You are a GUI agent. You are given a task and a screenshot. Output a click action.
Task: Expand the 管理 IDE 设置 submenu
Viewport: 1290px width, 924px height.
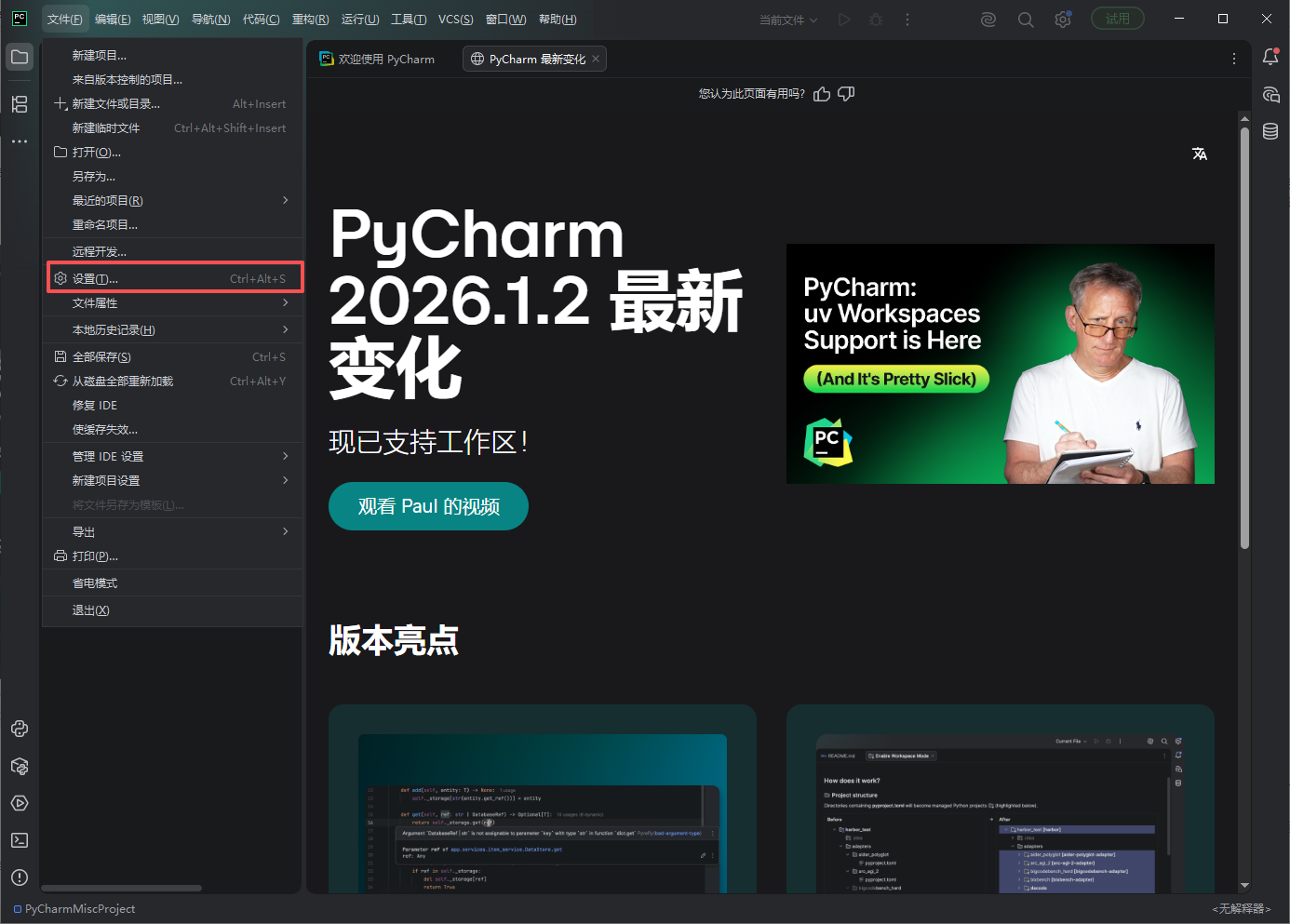point(173,457)
